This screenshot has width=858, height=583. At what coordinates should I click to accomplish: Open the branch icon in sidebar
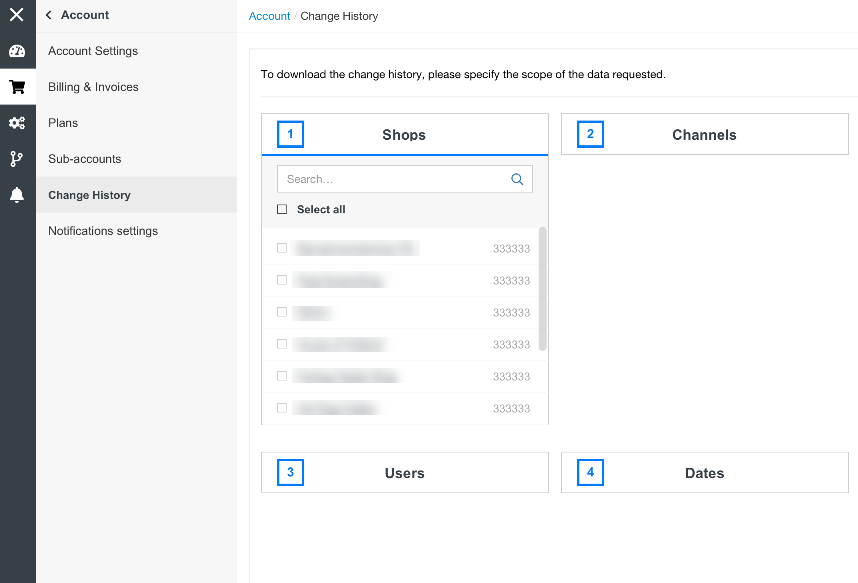pos(16,159)
